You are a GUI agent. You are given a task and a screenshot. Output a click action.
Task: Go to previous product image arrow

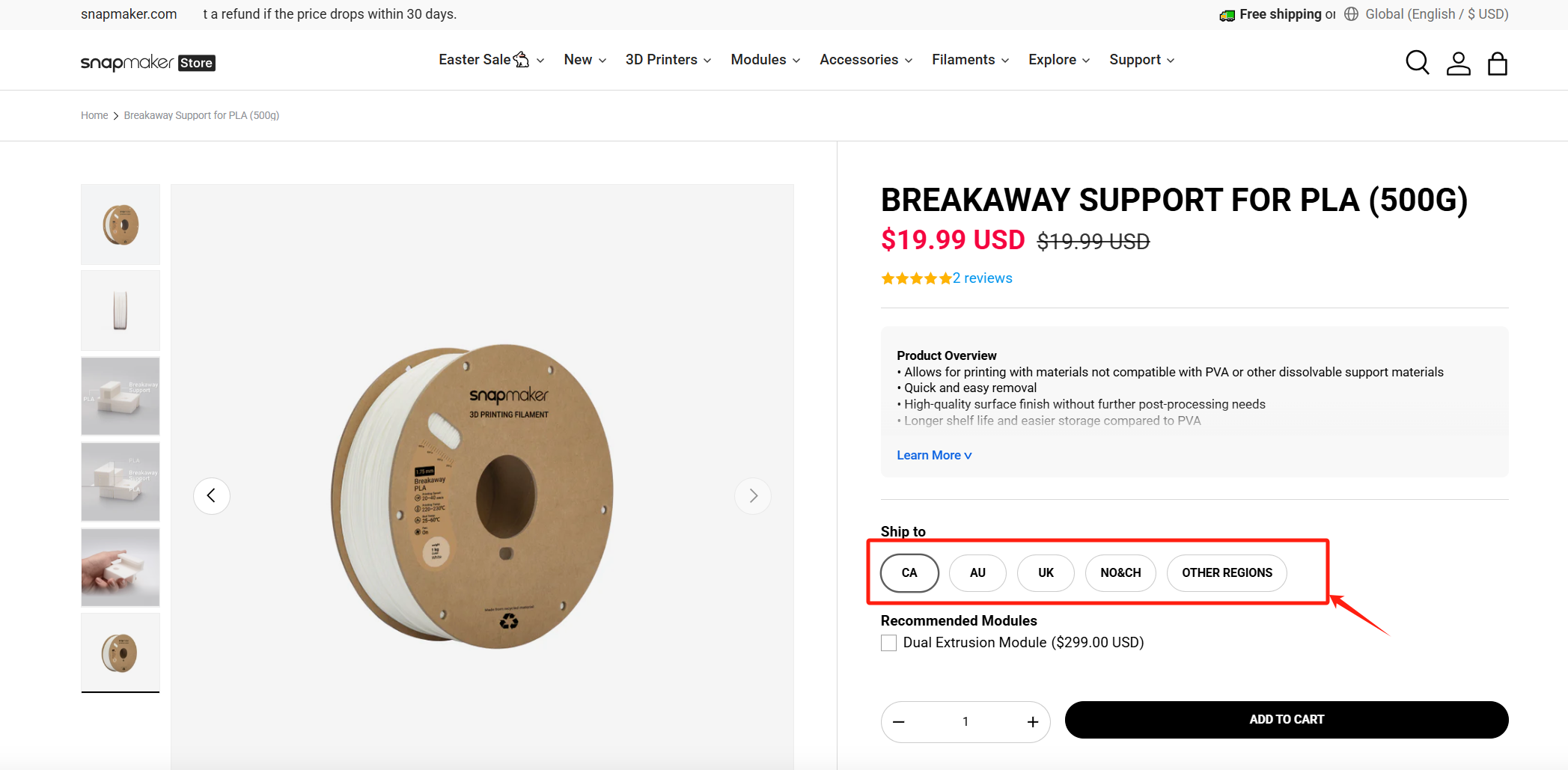212,495
